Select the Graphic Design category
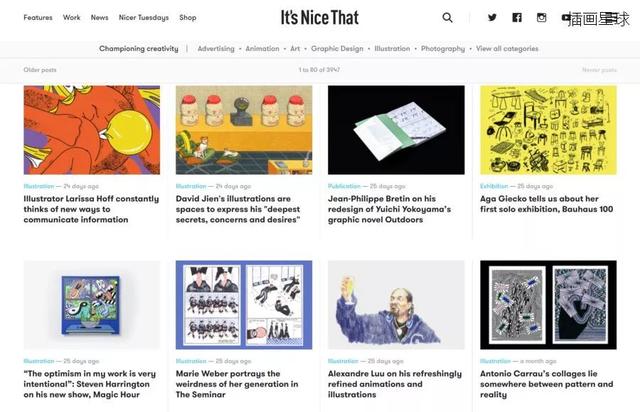 click(337, 49)
